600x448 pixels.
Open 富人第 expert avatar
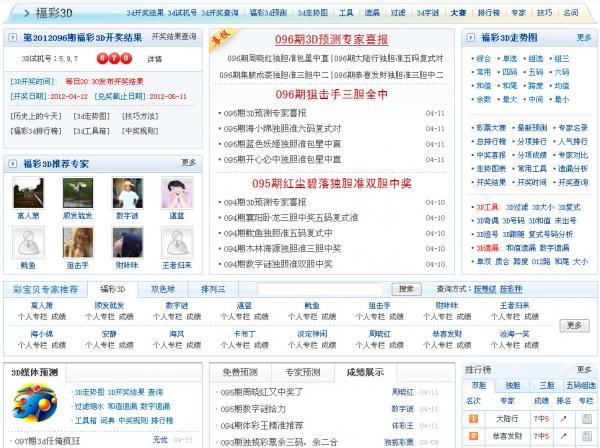[28, 193]
